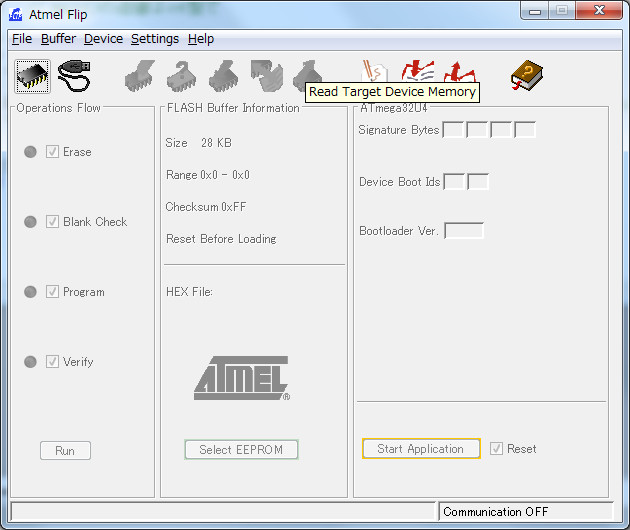Viewport: 630px width, 530px height.
Task: Open the Device menu
Action: (103, 39)
